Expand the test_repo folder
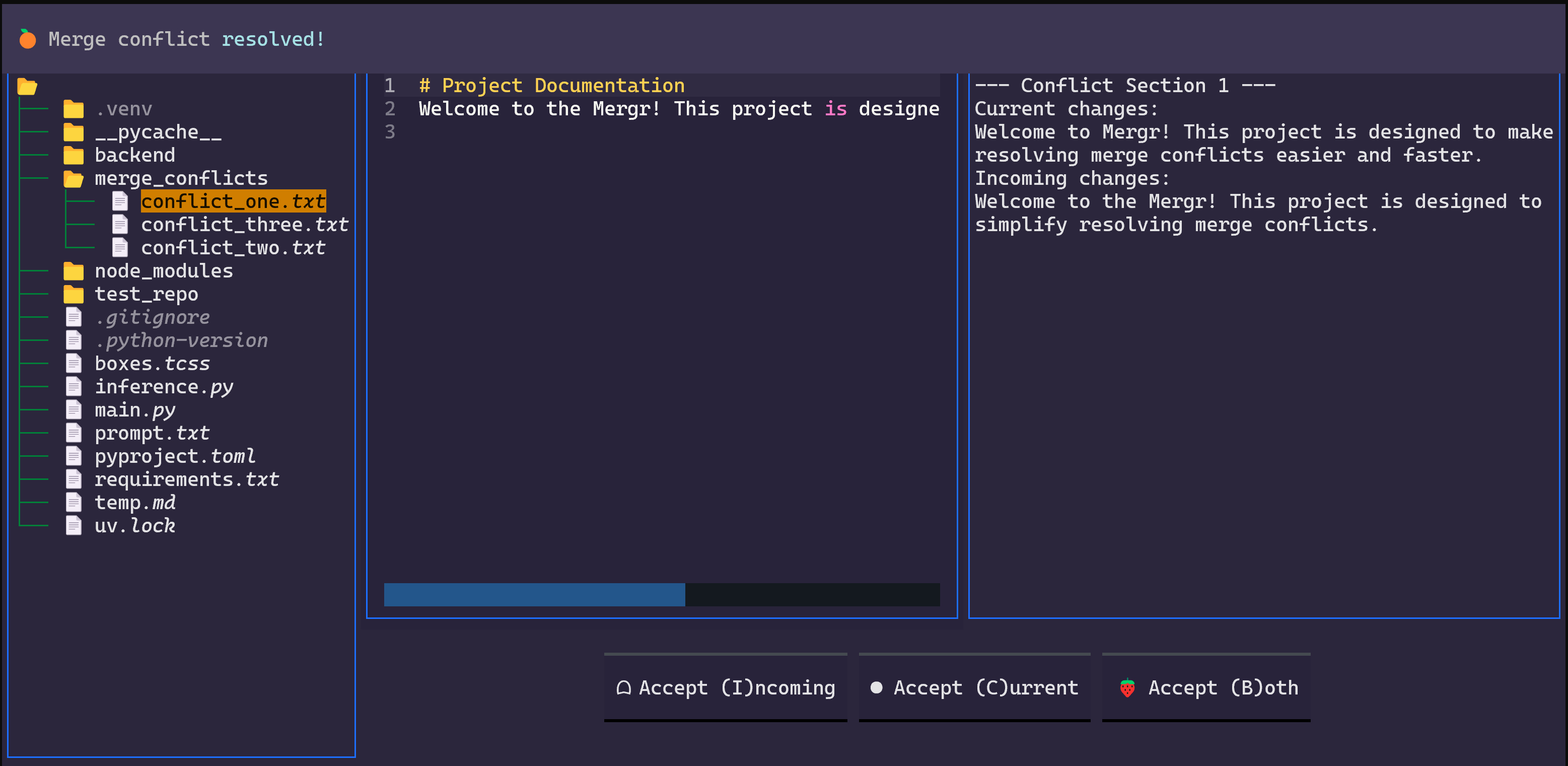This screenshot has height=766, width=1568. click(146, 294)
